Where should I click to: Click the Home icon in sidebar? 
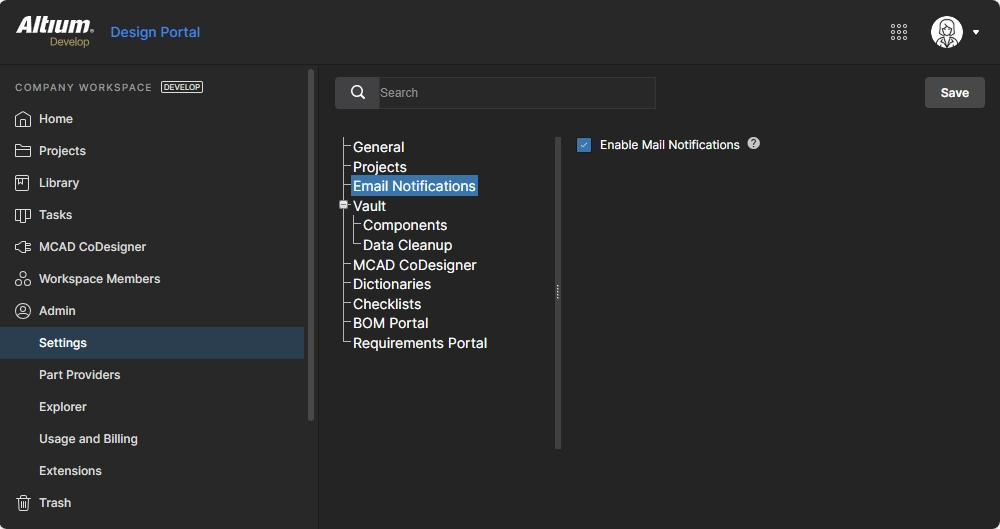pos(23,119)
